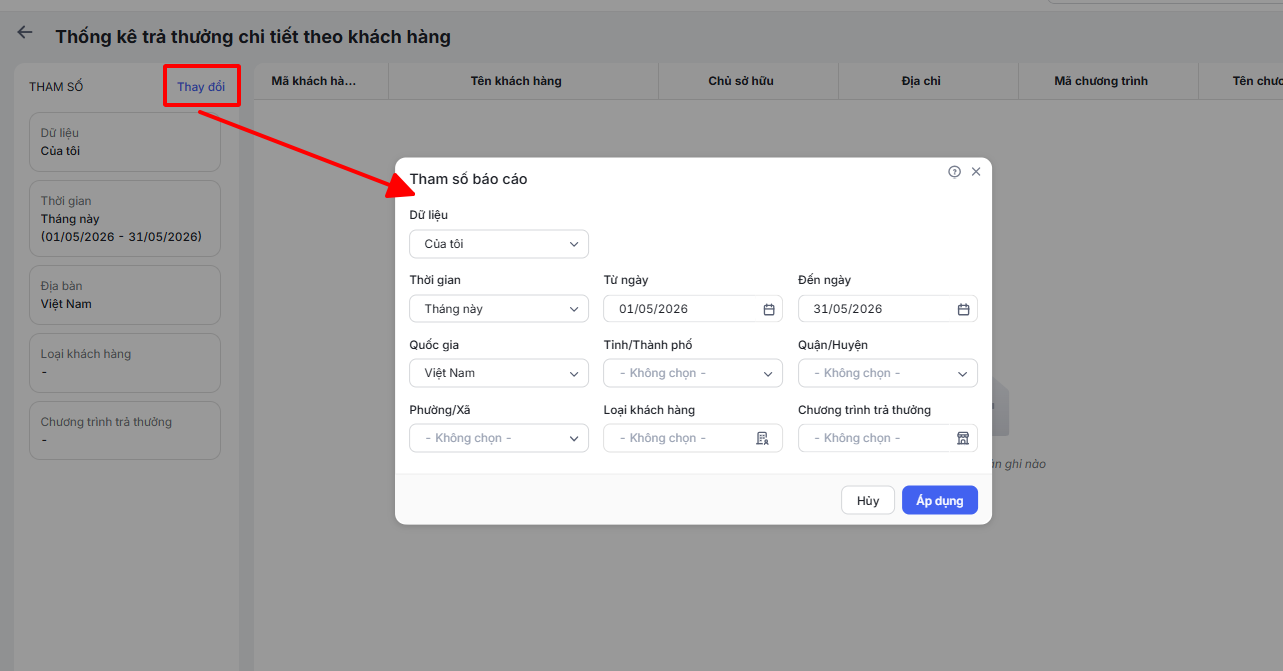The height and width of the screenshot is (671, 1283).
Task: Open the Phường/Xã dropdown
Action: [x=499, y=438]
